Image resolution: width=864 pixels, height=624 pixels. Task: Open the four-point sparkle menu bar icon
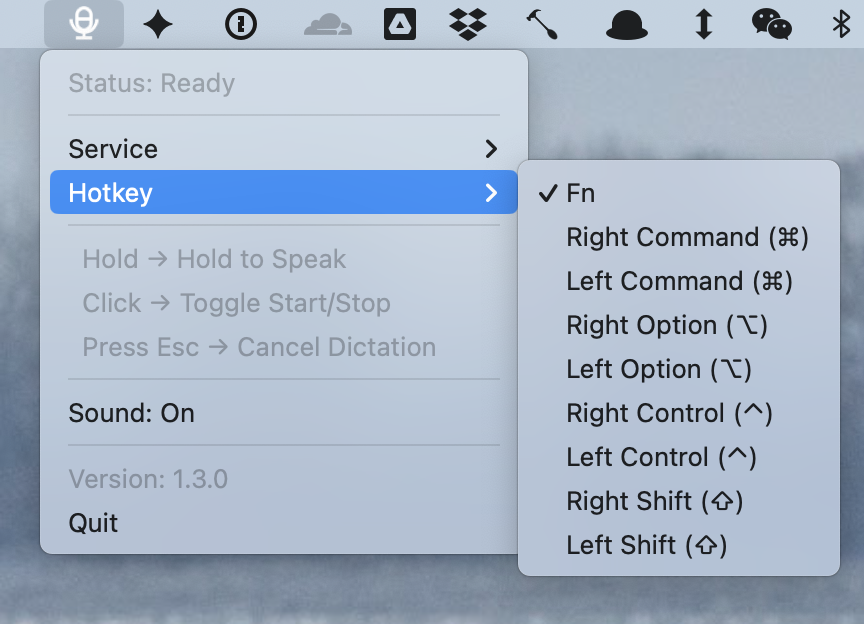coord(157,25)
